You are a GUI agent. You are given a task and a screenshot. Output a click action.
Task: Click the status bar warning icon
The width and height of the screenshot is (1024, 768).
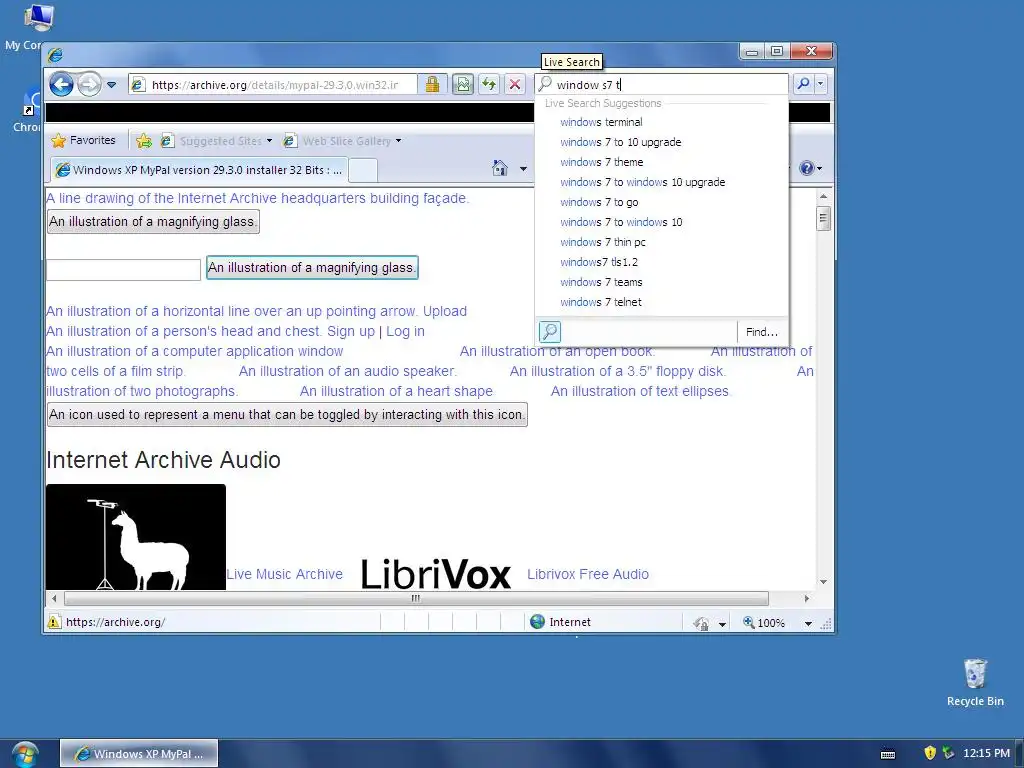coord(54,622)
